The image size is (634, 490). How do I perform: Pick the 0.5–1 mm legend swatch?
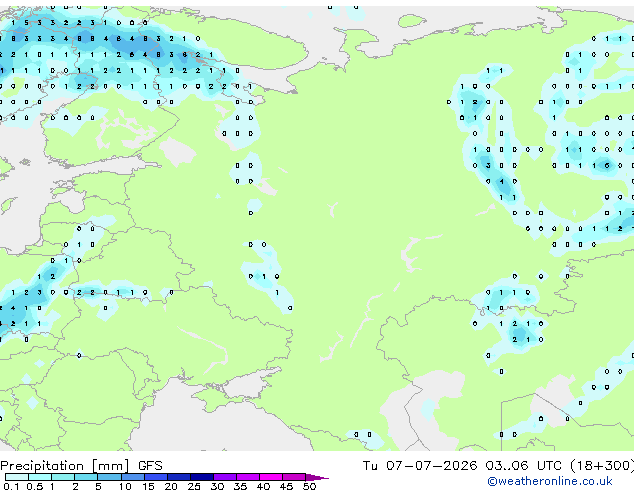pos(40,477)
